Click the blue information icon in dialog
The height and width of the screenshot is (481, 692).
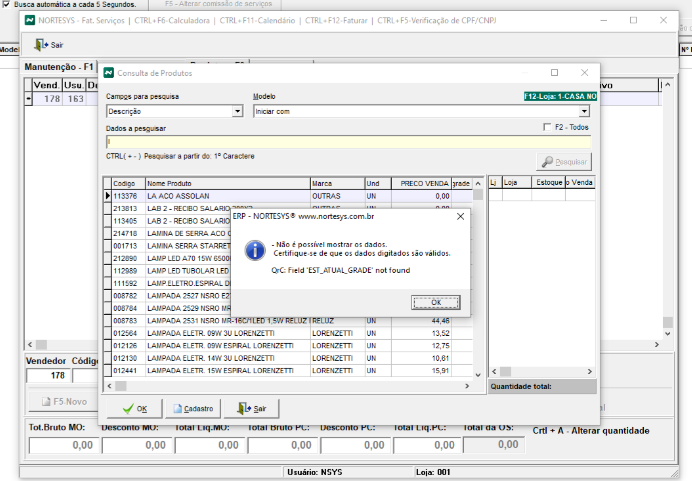pos(256,249)
